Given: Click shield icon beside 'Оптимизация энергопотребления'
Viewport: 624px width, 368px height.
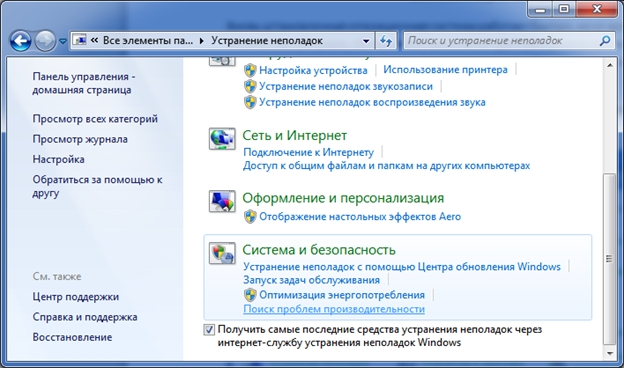Looking at the screenshot, I should click(x=250, y=295).
